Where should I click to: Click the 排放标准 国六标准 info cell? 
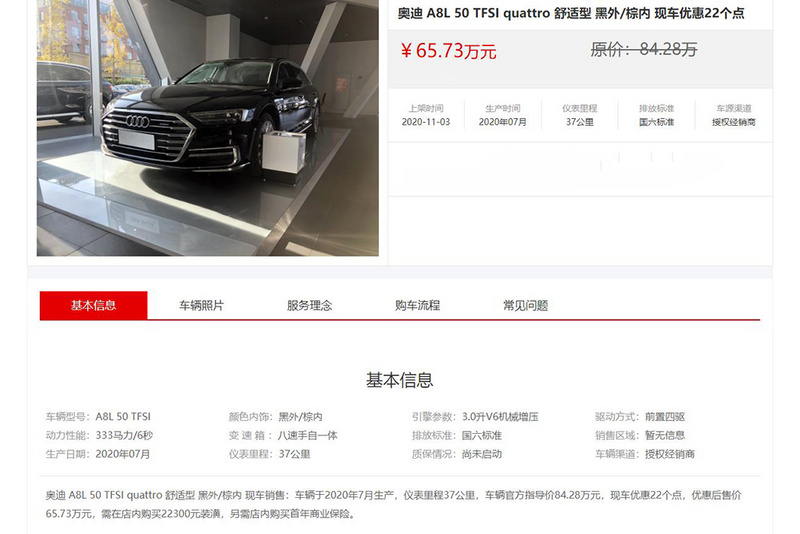(x=657, y=115)
